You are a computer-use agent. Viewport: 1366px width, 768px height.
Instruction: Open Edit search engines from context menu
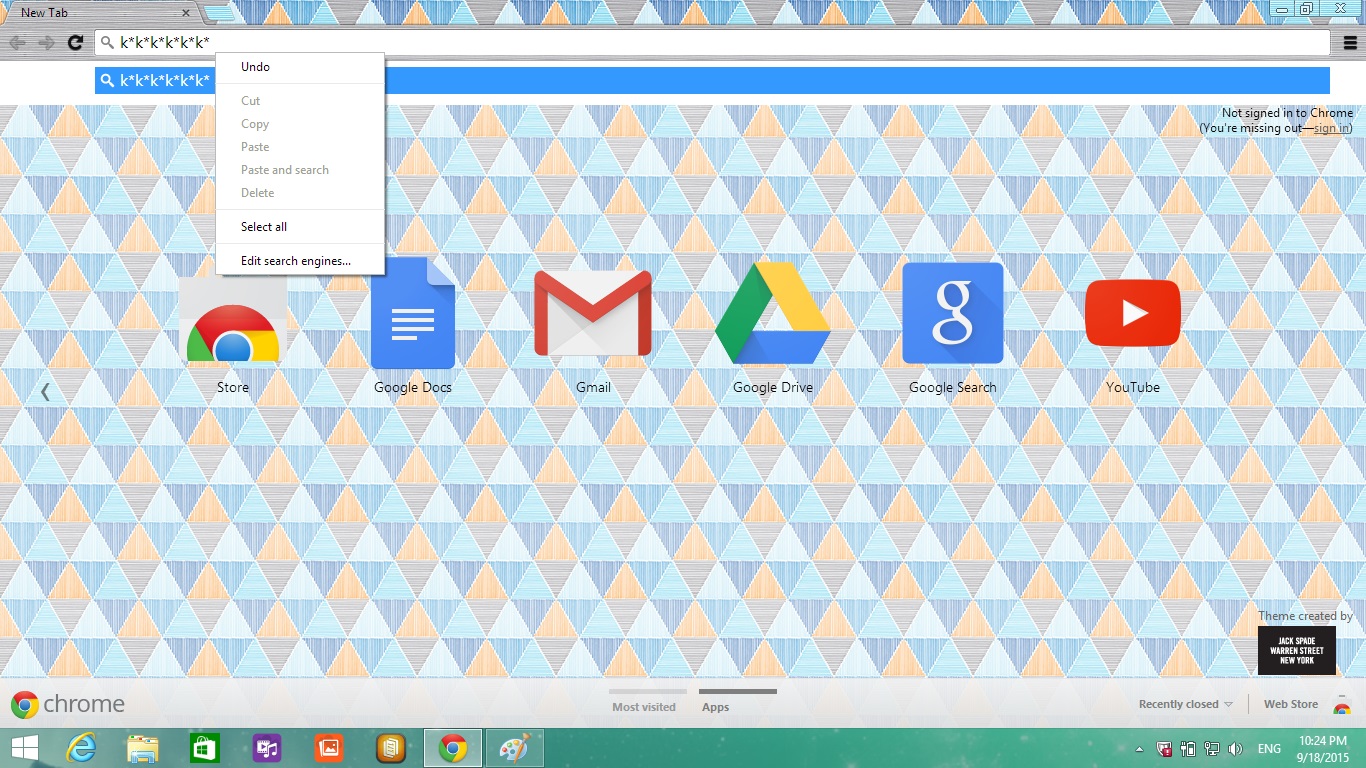click(x=300, y=261)
